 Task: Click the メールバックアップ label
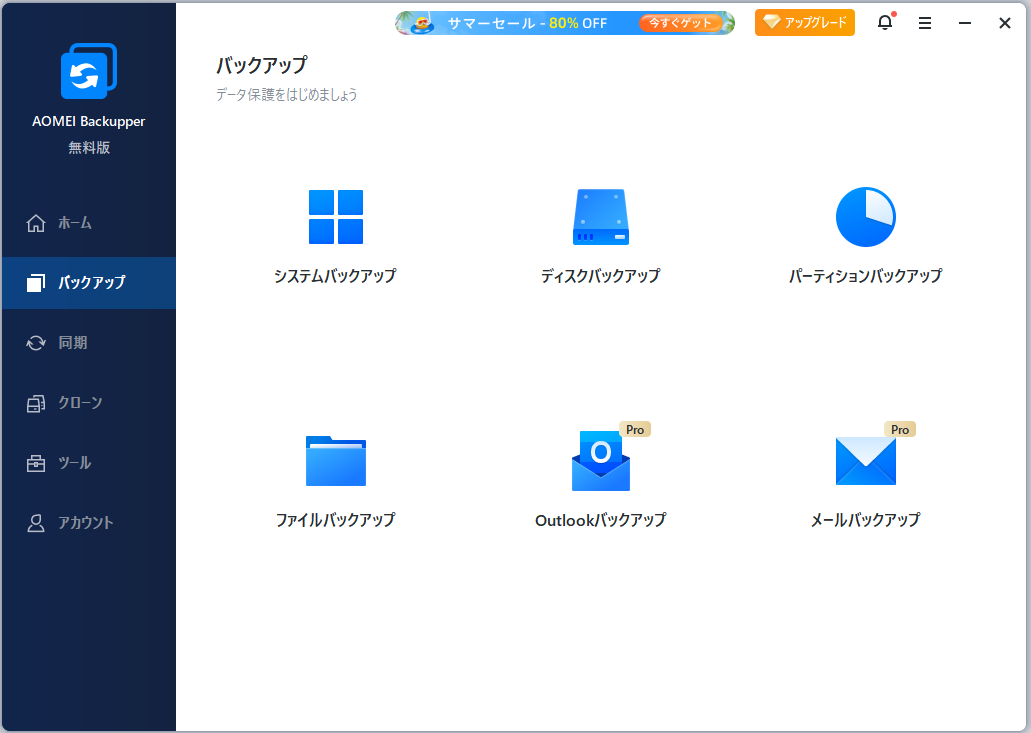pos(865,520)
